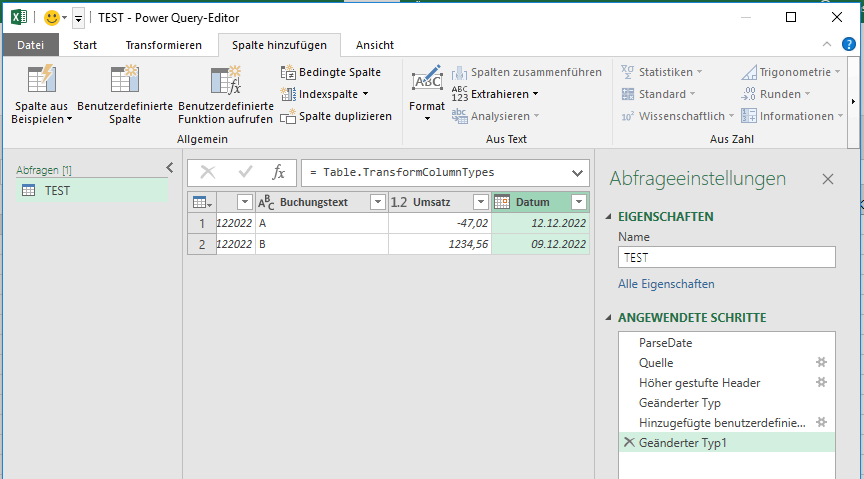864x479 pixels.
Task: Click the Trigonometrie icon
Action: pos(749,72)
